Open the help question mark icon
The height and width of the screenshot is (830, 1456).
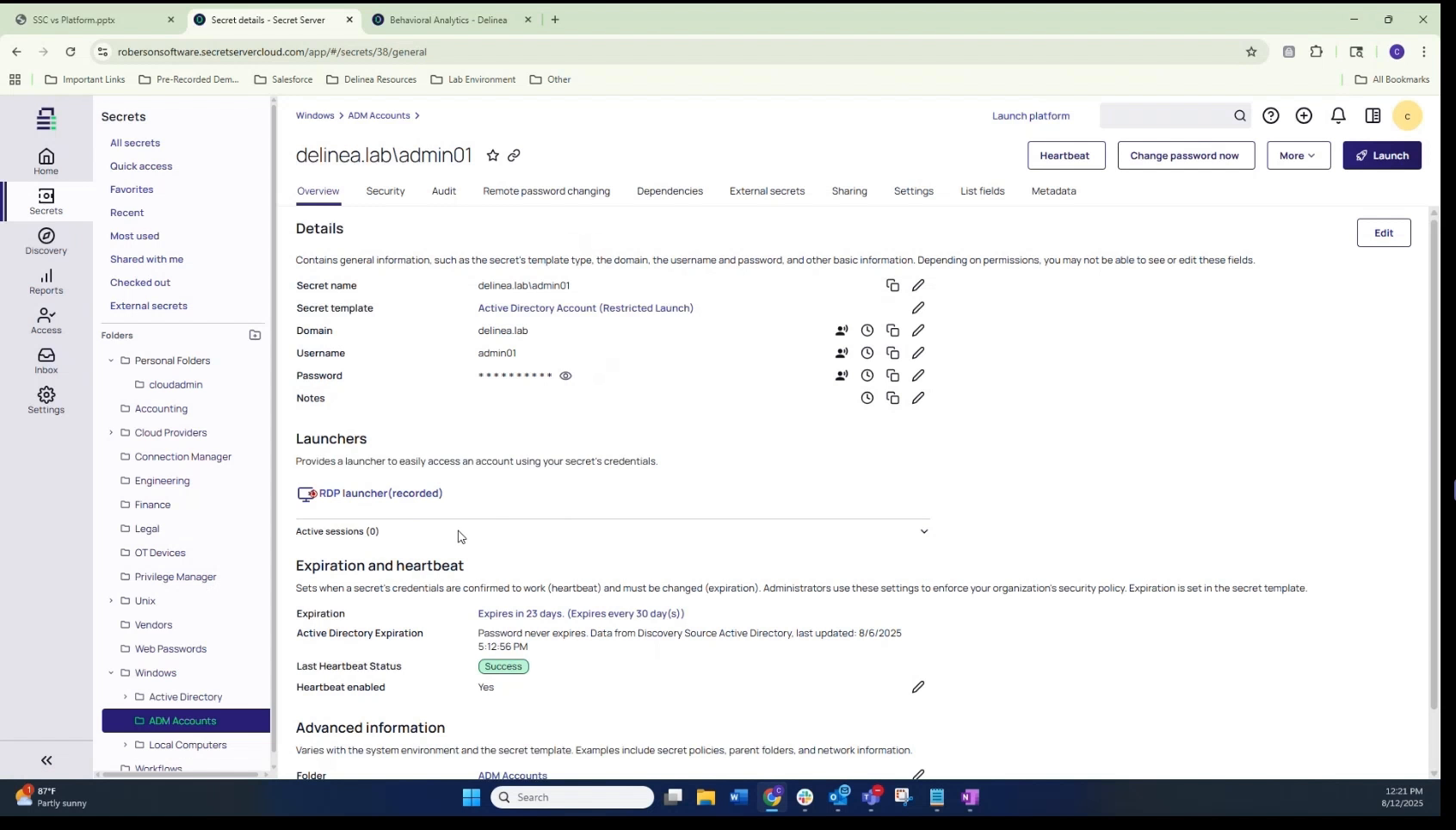[x=1271, y=115]
